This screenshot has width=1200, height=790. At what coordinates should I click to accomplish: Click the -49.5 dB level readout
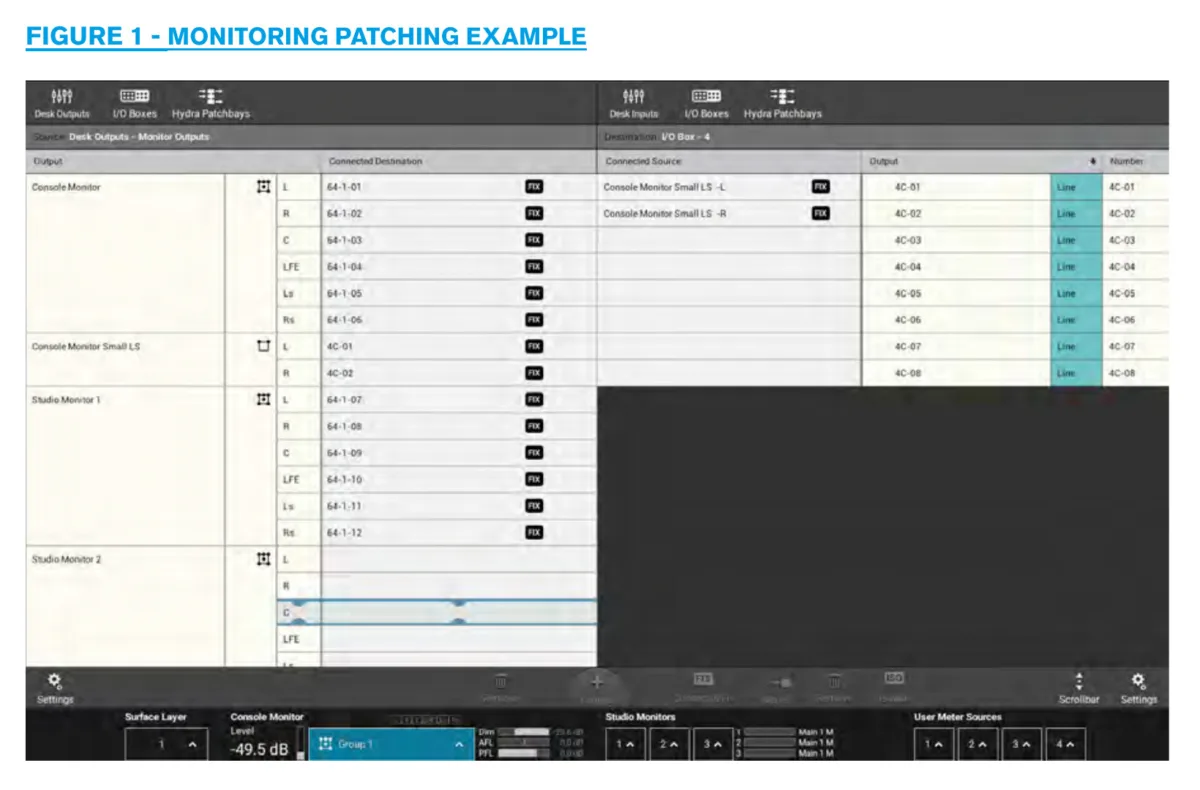click(x=260, y=749)
